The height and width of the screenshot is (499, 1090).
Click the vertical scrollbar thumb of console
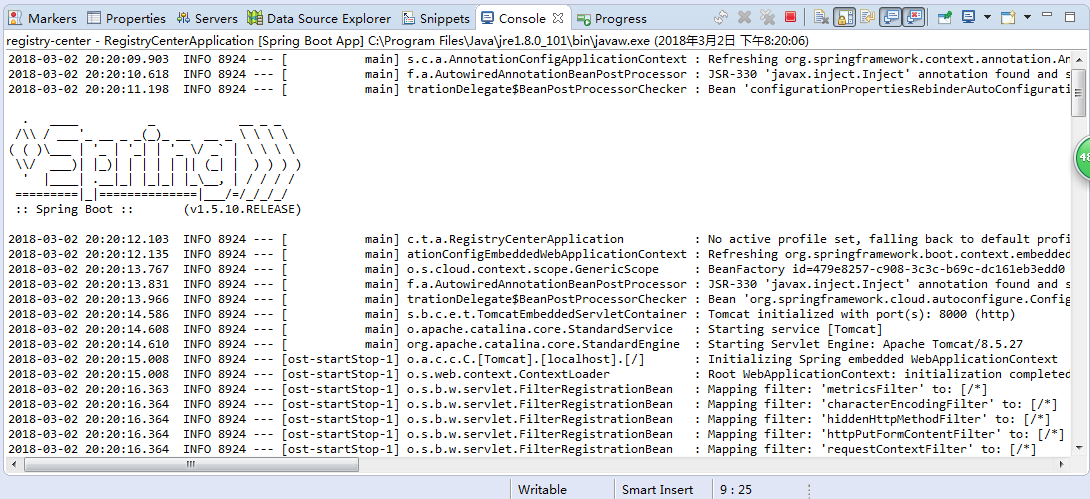tap(1078, 92)
